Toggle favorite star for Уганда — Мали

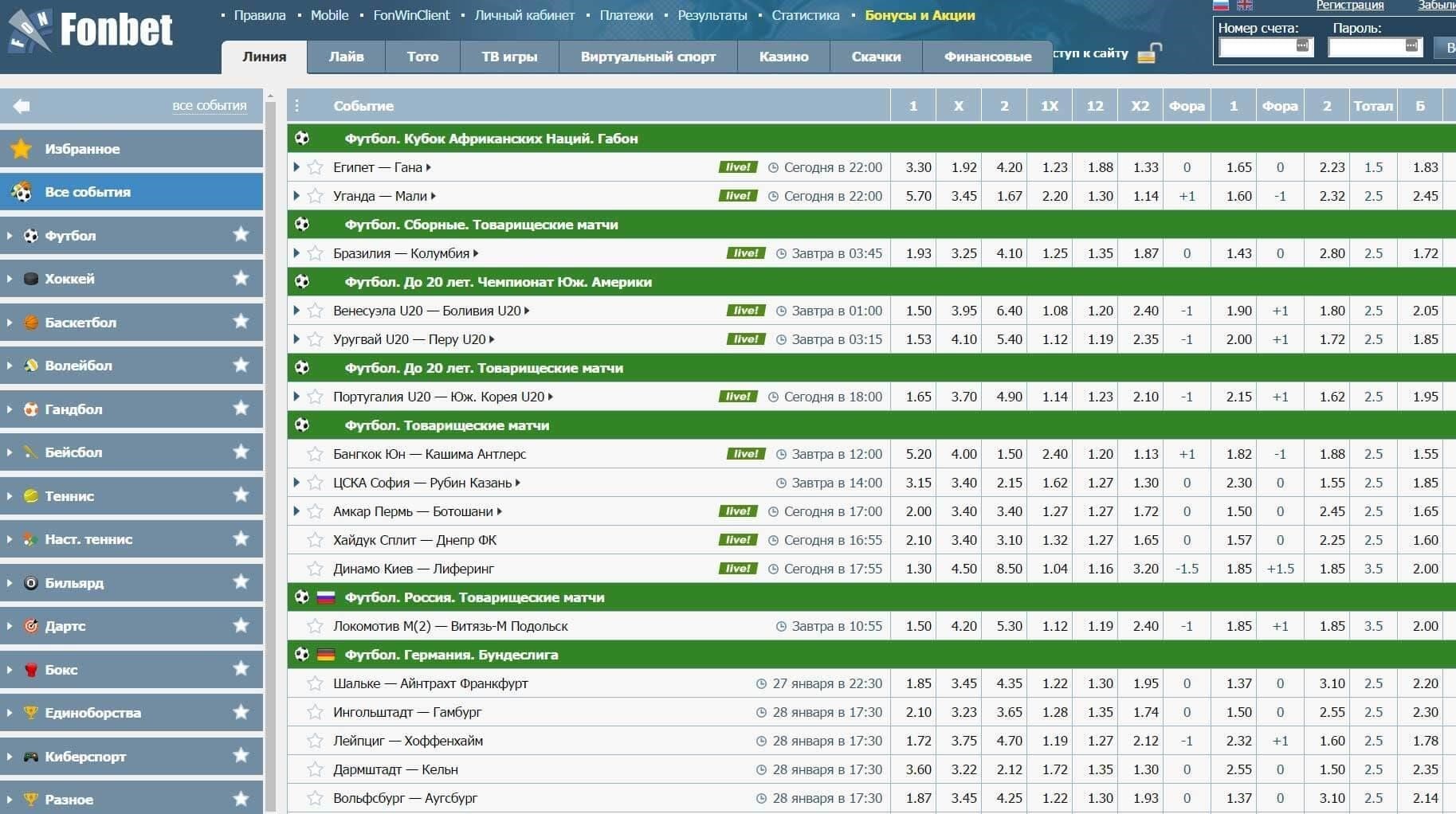(316, 196)
